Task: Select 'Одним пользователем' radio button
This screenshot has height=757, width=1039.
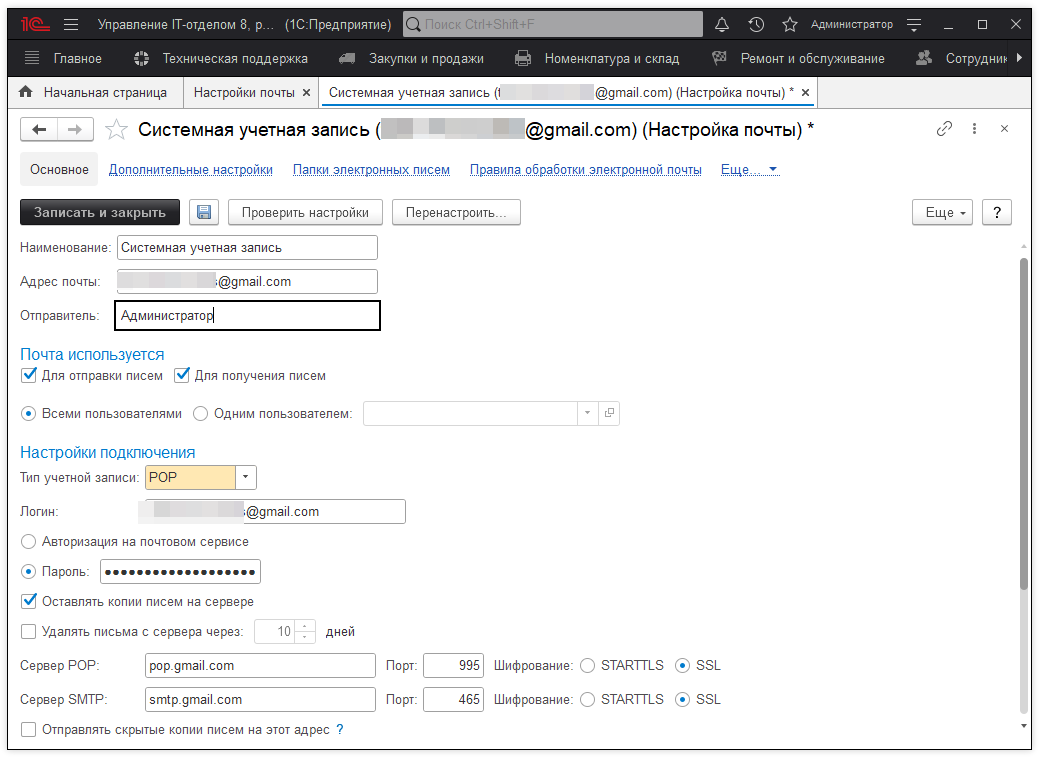Action: click(x=200, y=413)
